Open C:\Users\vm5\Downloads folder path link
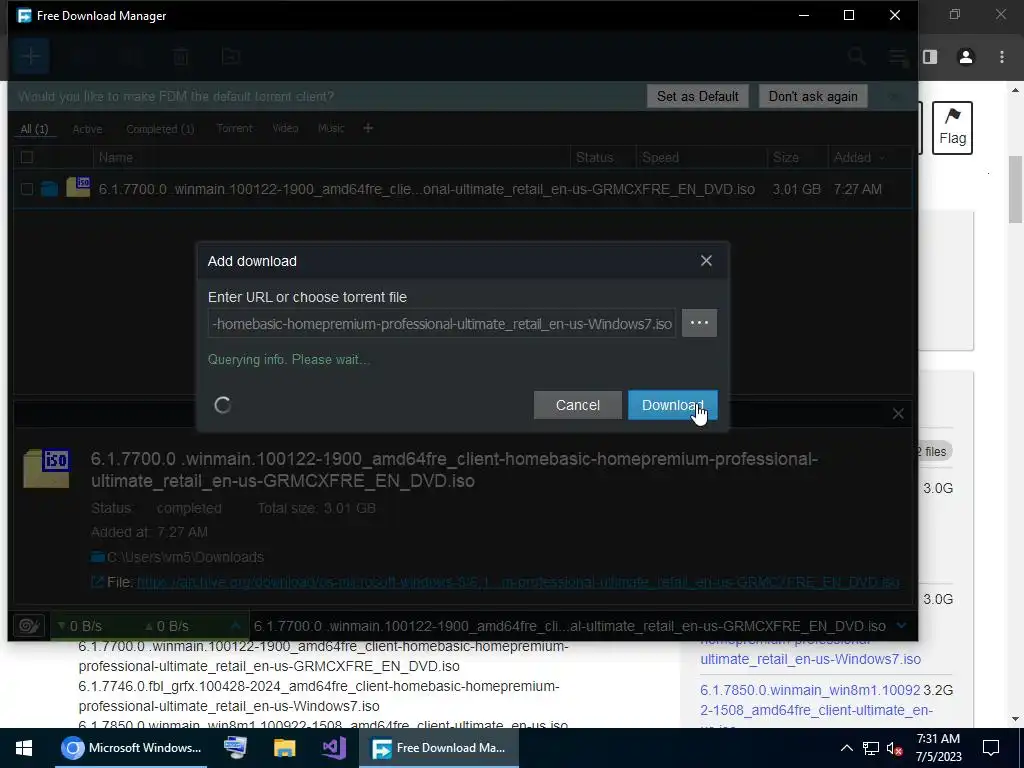The height and width of the screenshot is (768, 1024). [x=185, y=557]
